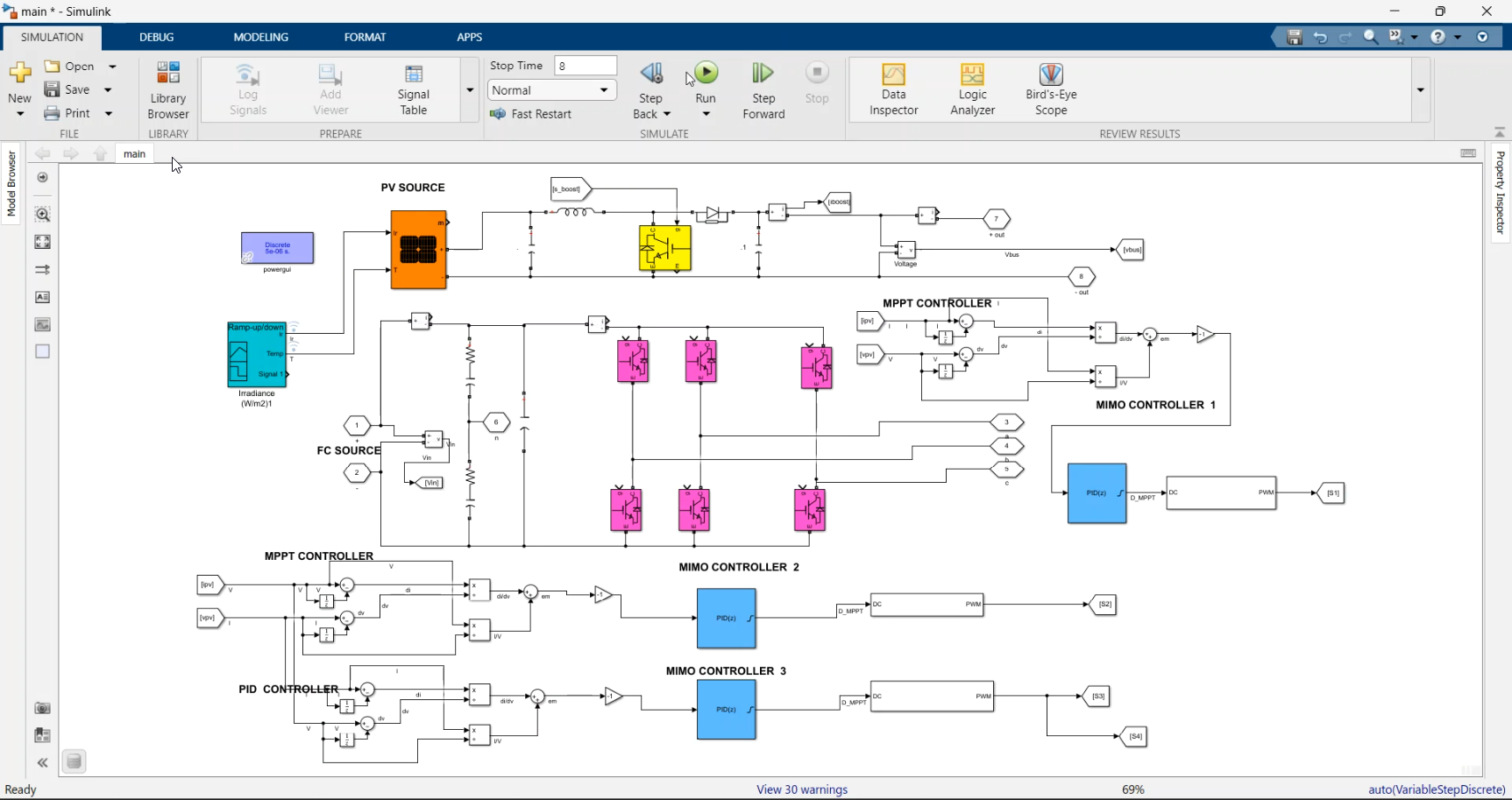Click the quick access Search icon

(x=1371, y=37)
